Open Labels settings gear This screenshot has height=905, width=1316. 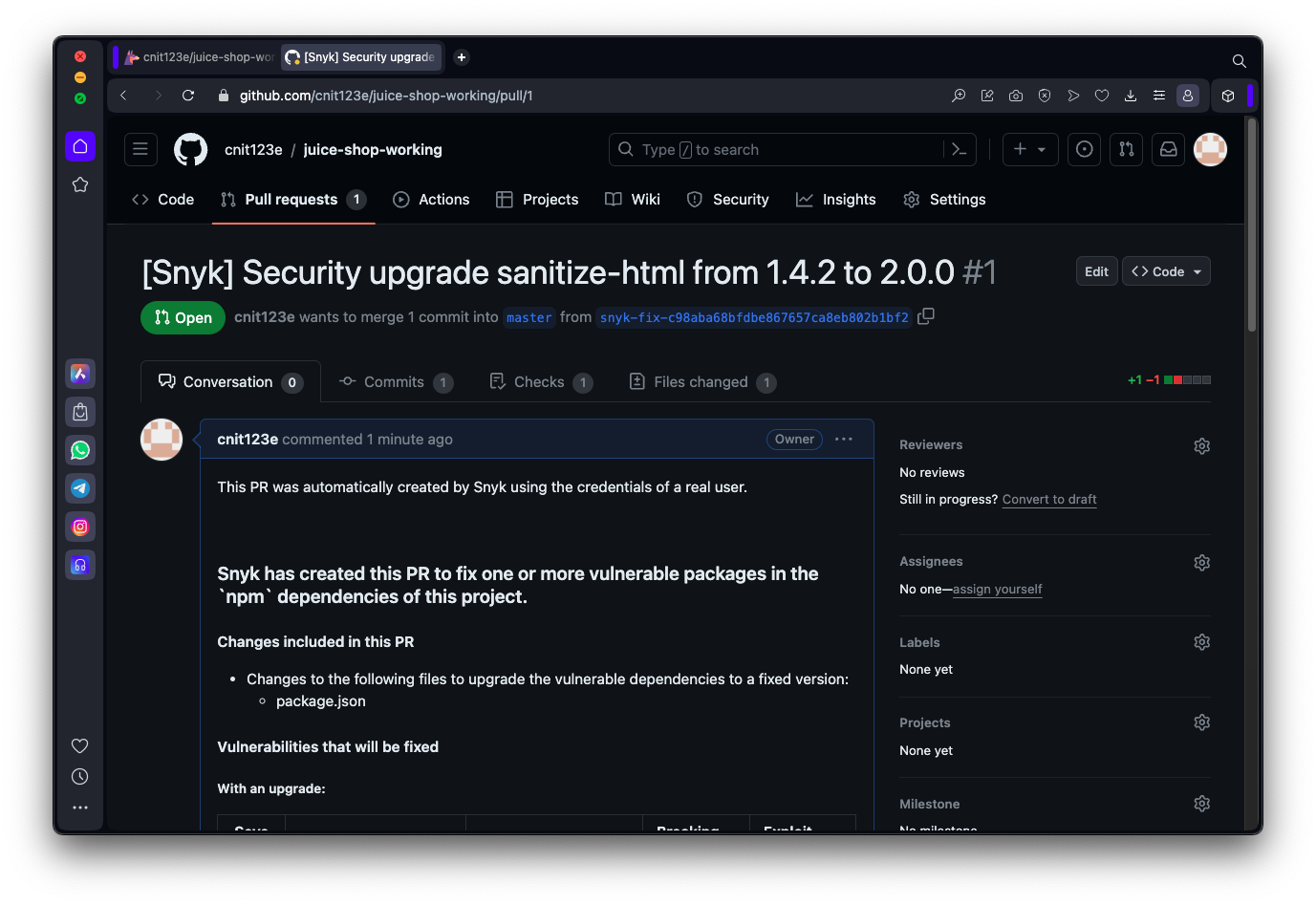pyautogui.click(x=1201, y=642)
